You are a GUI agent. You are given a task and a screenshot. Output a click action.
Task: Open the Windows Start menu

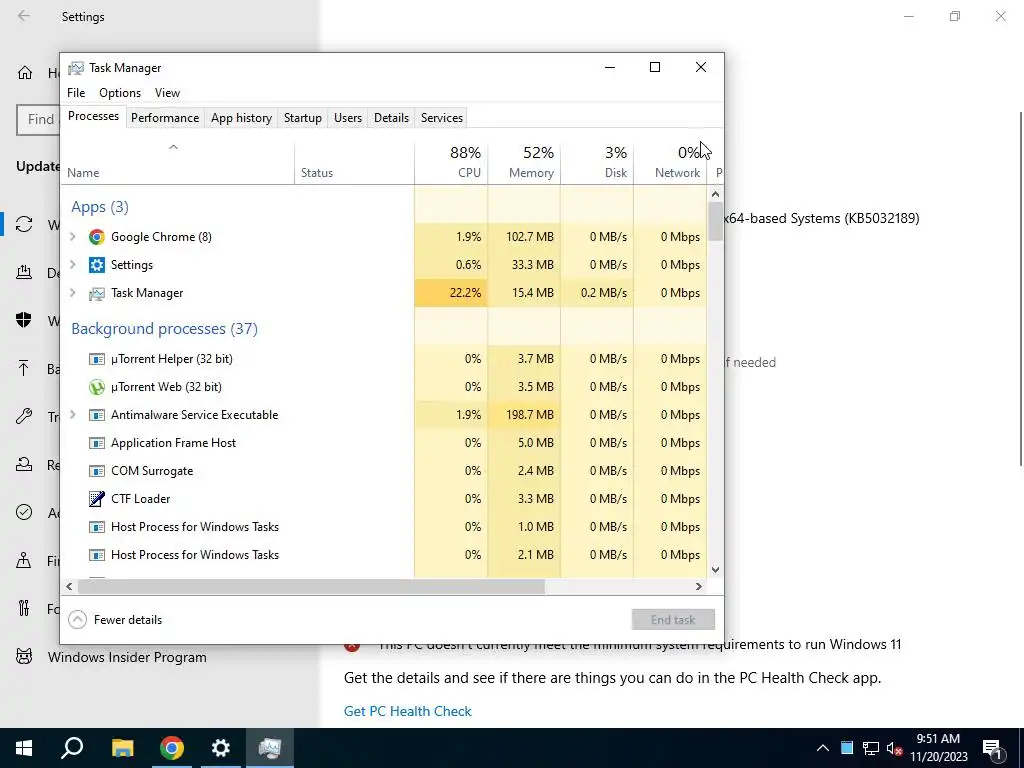pos(24,748)
